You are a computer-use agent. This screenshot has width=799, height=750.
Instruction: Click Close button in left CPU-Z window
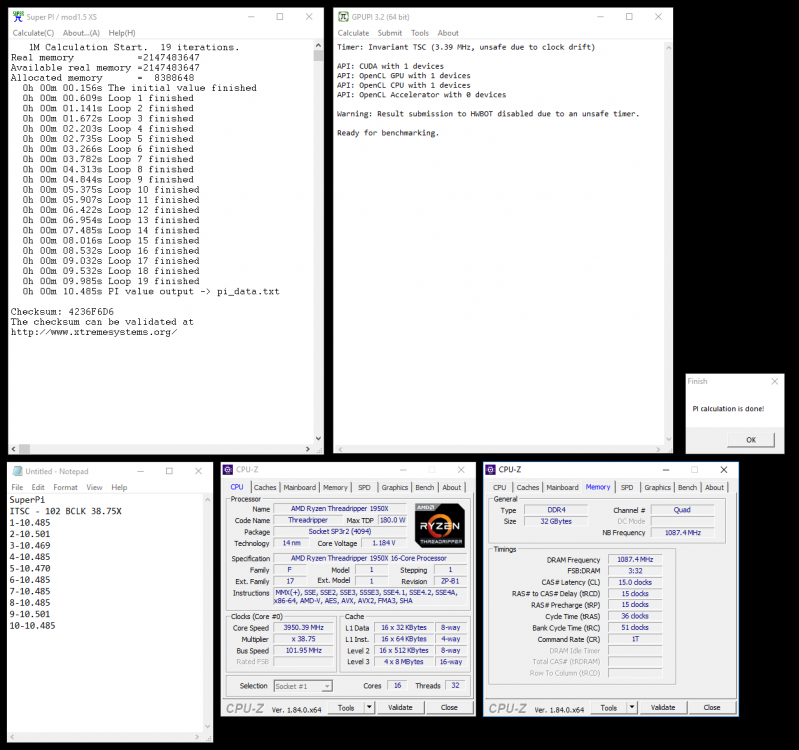pos(449,708)
